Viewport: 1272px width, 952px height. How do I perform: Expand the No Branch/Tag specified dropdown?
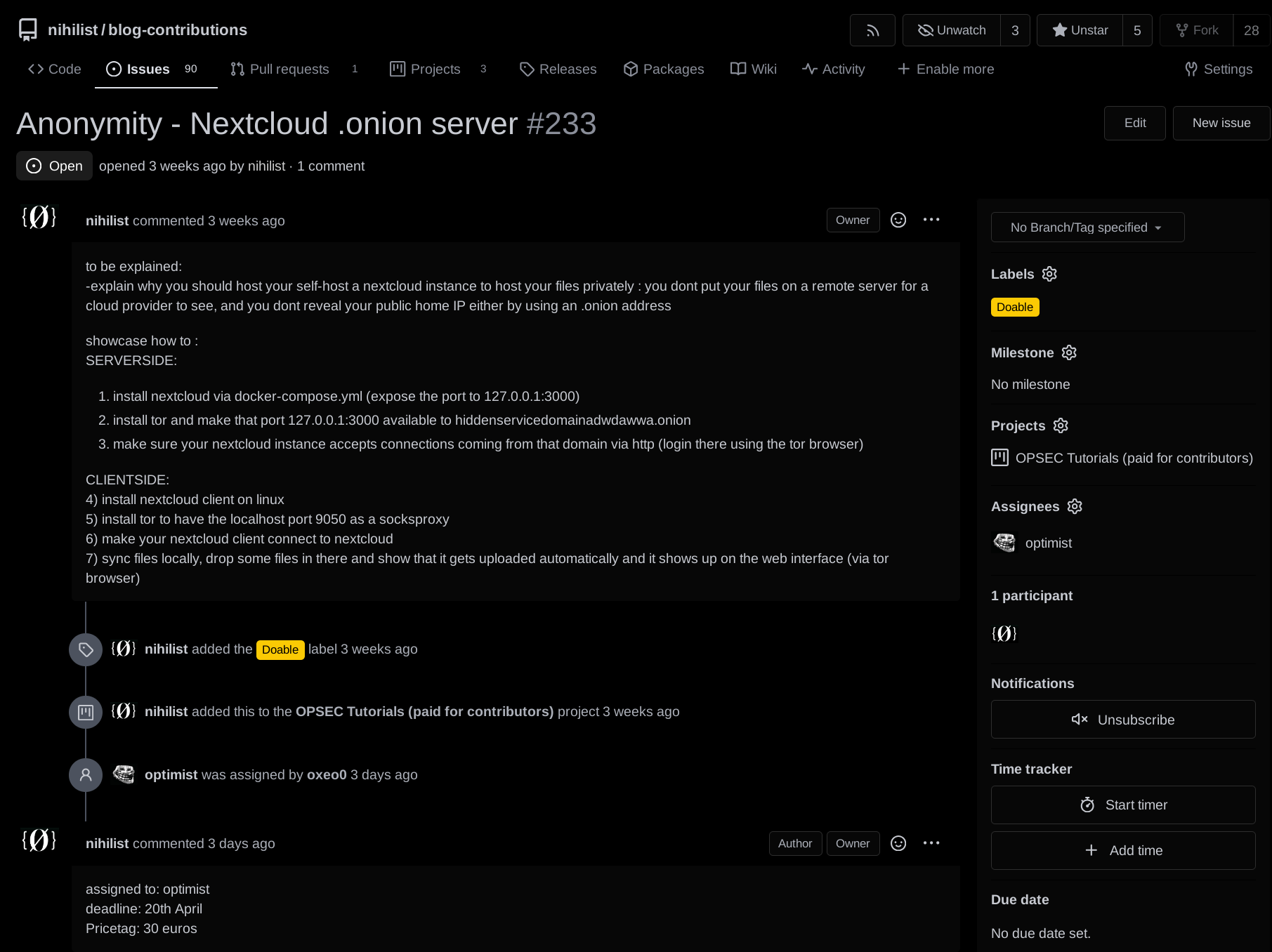[1087, 227]
